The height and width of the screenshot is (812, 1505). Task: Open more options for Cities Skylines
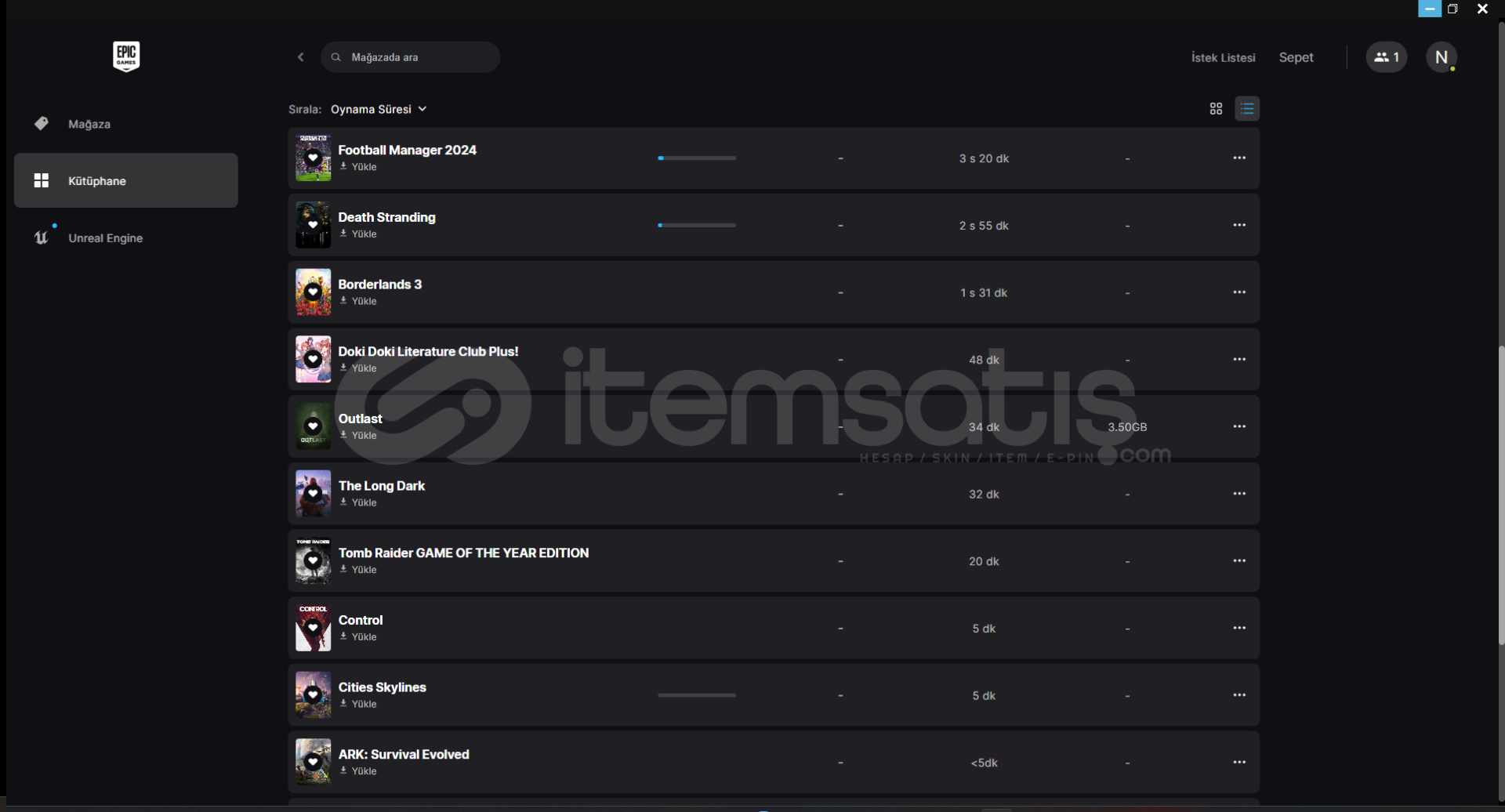tap(1239, 695)
